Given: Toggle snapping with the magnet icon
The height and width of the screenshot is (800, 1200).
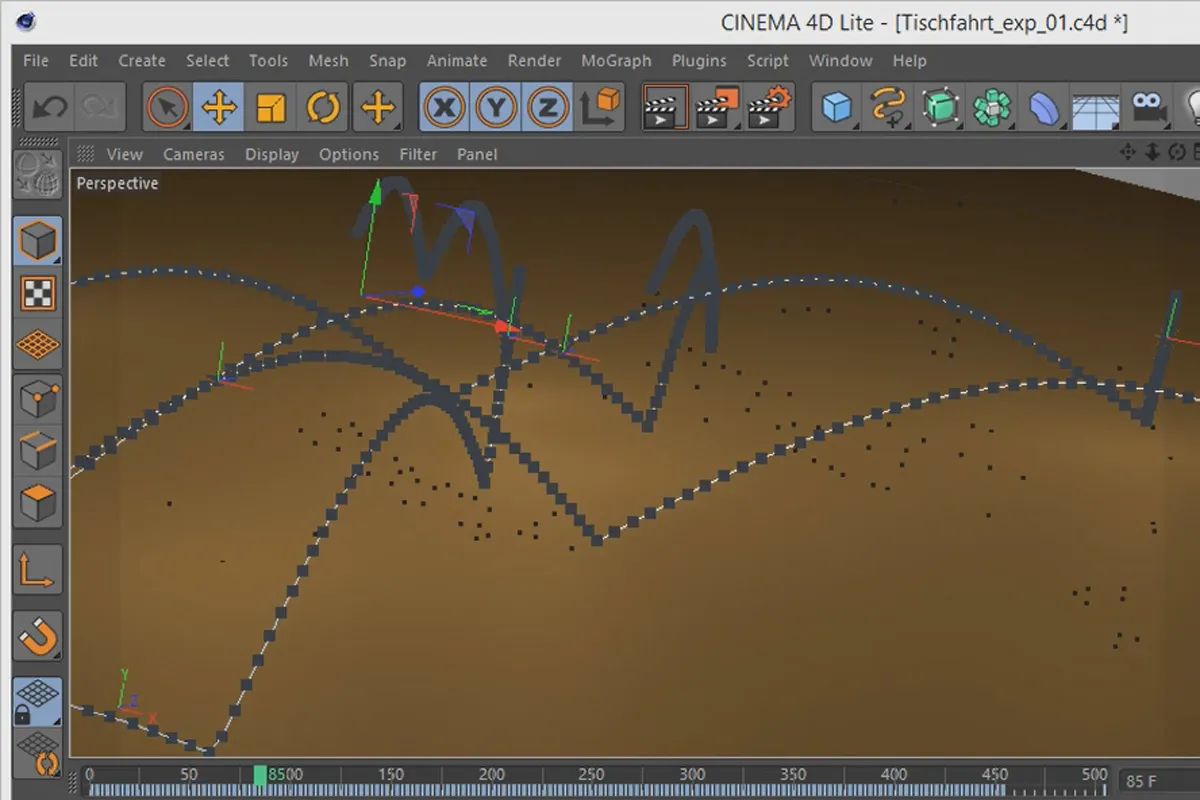Looking at the screenshot, I should point(38,636).
